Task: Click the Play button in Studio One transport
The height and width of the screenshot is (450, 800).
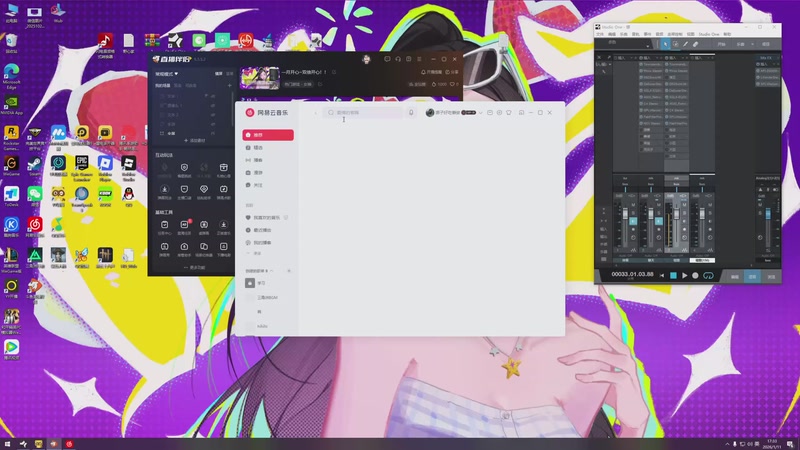Action: [685, 276]
